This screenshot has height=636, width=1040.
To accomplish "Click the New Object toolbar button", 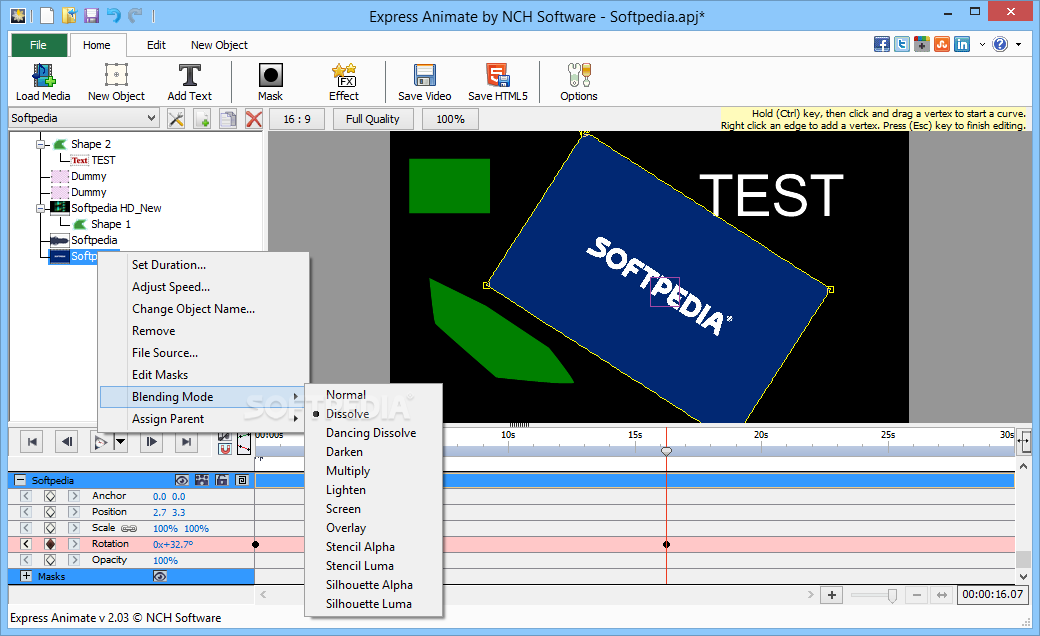I will (x=116, y=82).
